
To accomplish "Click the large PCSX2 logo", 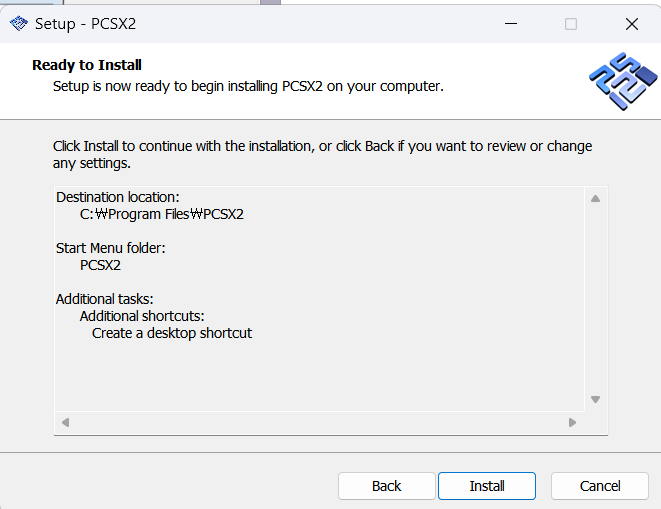I will tap(623, 81).
